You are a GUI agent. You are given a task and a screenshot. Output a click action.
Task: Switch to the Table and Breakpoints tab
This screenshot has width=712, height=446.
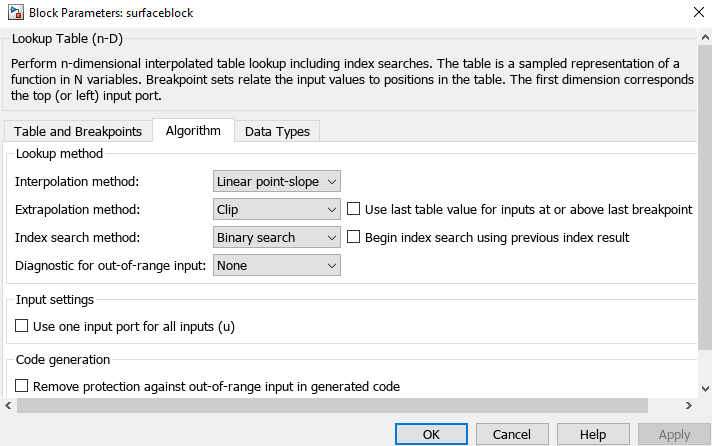click(77, 131)
